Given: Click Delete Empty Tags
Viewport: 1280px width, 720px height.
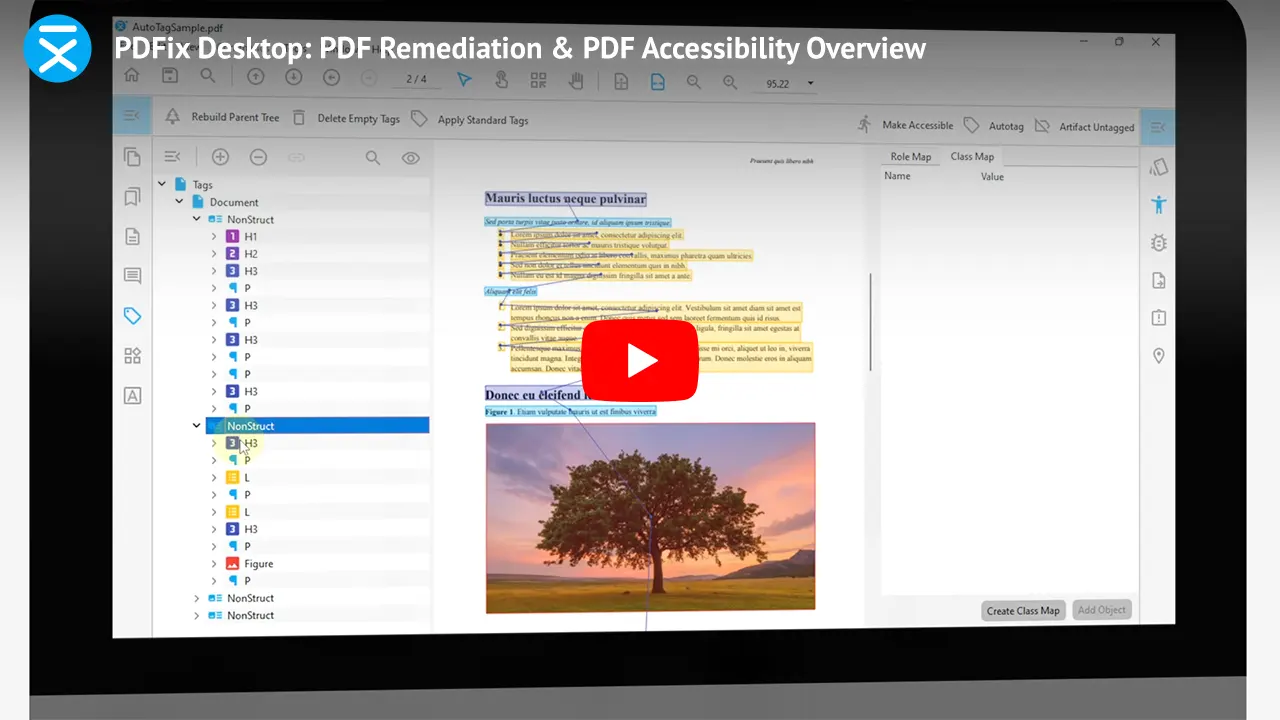Looking at the screenshot, I should 346,118.
